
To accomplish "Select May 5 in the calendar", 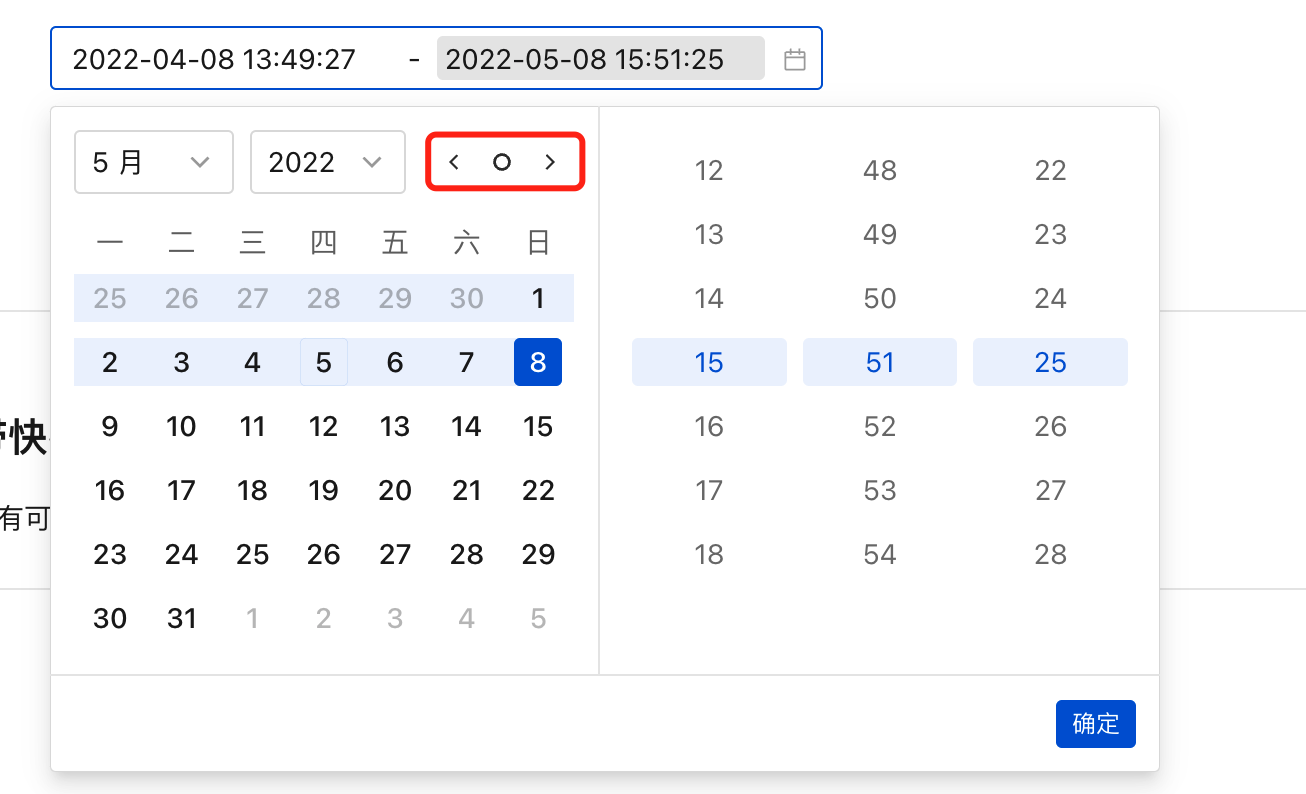I will (324, 362).
